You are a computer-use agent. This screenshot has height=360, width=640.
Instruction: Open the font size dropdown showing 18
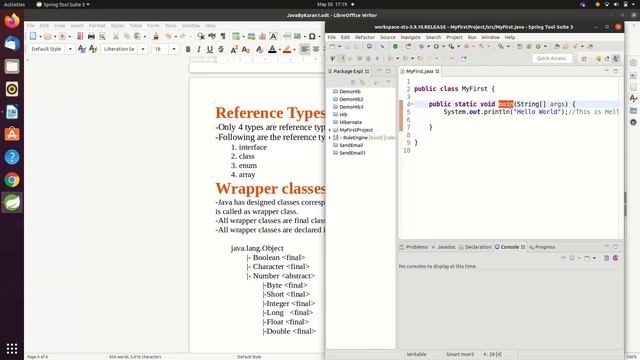coord(174,49)
